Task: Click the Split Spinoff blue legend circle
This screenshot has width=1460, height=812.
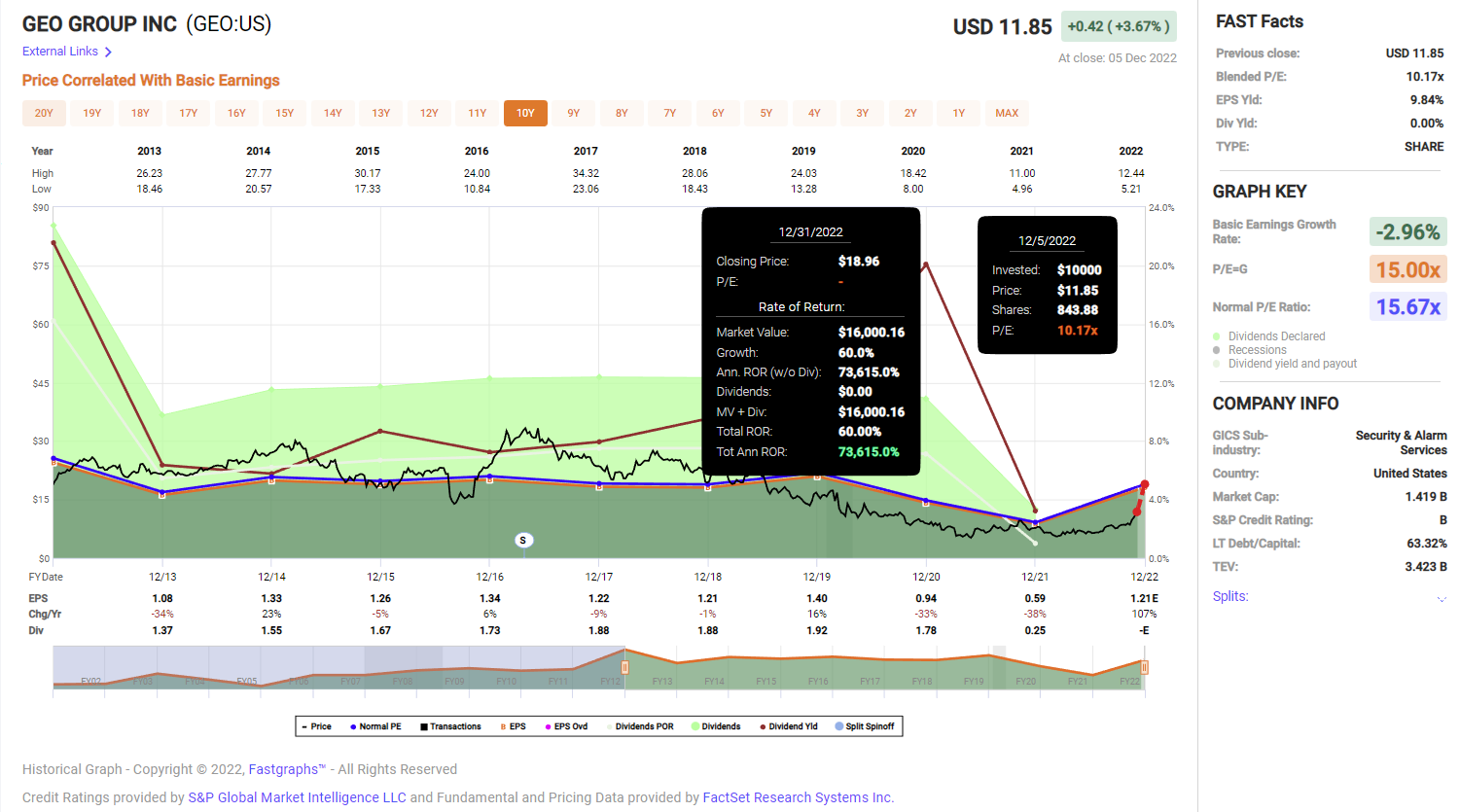Action: coord(838,725)
